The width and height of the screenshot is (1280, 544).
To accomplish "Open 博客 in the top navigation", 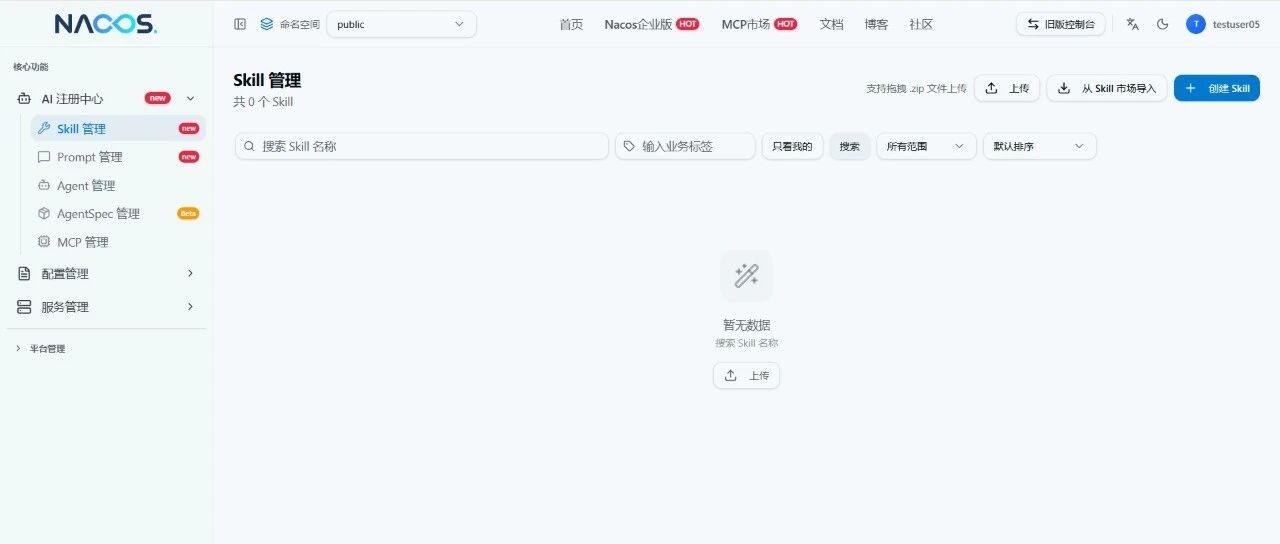I will [x=876, y=24].
